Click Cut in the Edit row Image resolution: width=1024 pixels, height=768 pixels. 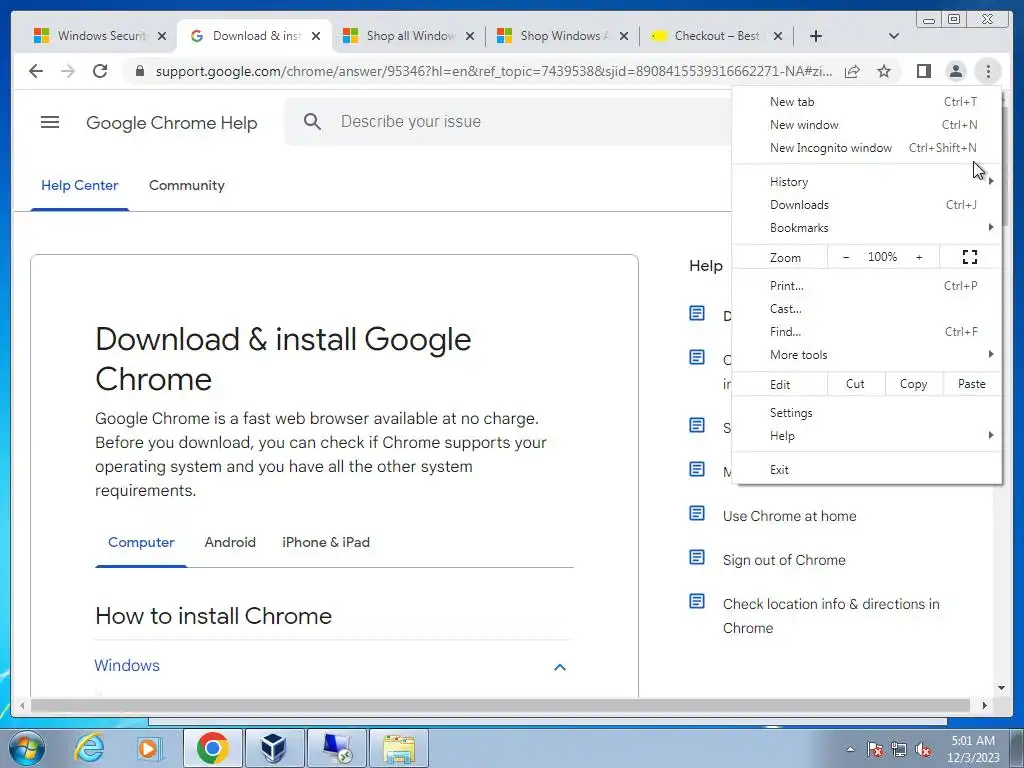pyautogui.click(x=856, y=384)
